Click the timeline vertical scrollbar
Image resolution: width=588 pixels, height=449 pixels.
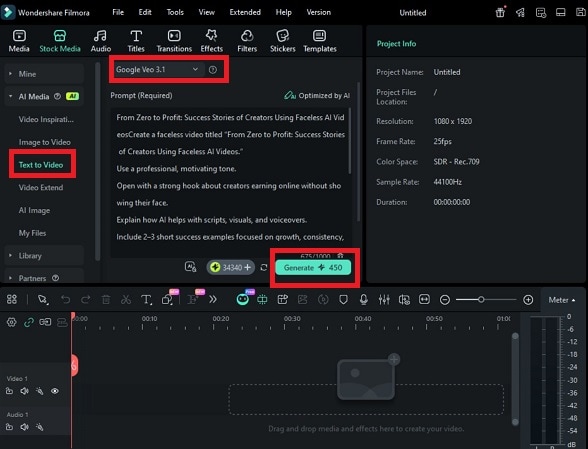coord(515,379)
